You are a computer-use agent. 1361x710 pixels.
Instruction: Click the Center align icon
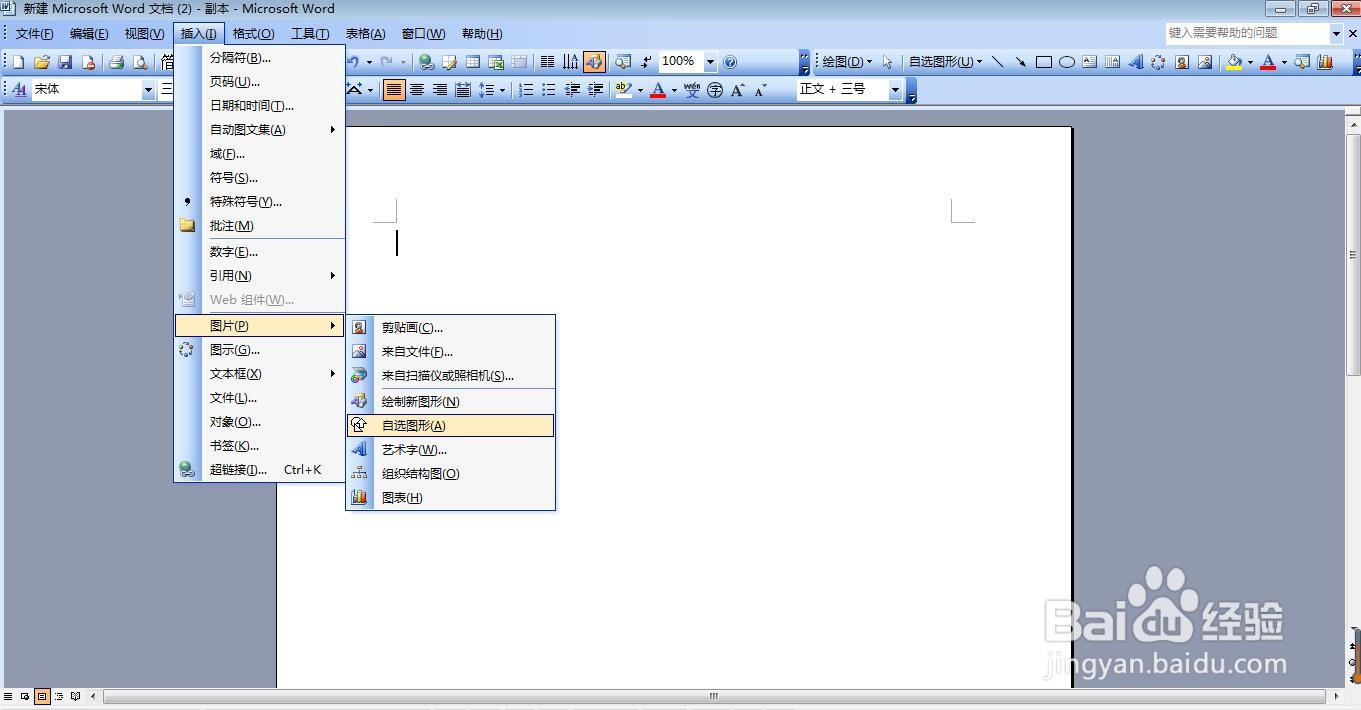pos(417,90)
